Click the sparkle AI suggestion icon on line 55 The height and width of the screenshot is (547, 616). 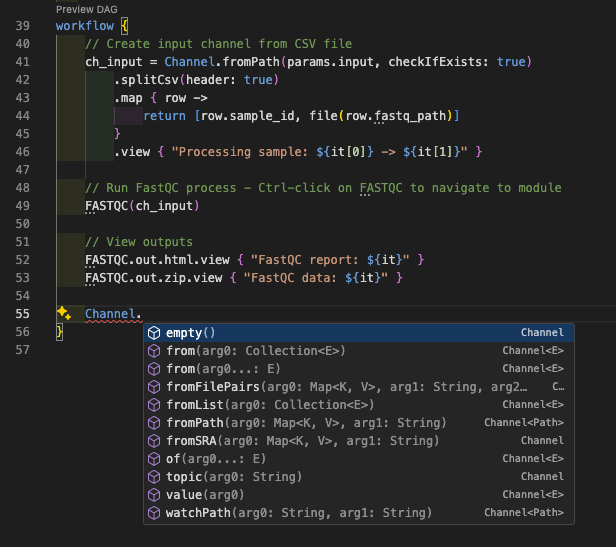[x=63, y=314]
